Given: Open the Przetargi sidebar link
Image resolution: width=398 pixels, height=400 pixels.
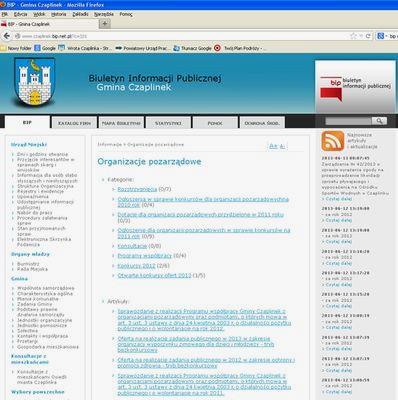Looking at the screenshot, I should pos(27,341).
